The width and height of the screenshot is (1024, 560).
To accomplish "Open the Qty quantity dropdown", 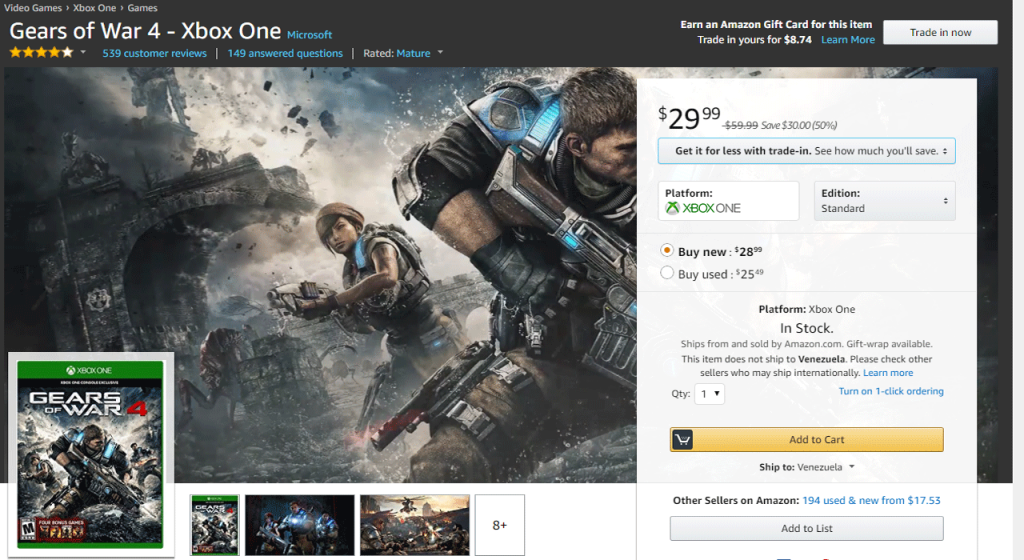I will coord(709,394).
